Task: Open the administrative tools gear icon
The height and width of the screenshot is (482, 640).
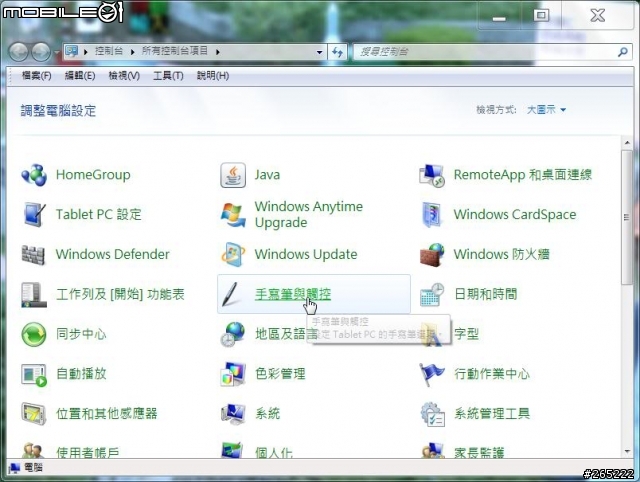Action: pos(433,414)
